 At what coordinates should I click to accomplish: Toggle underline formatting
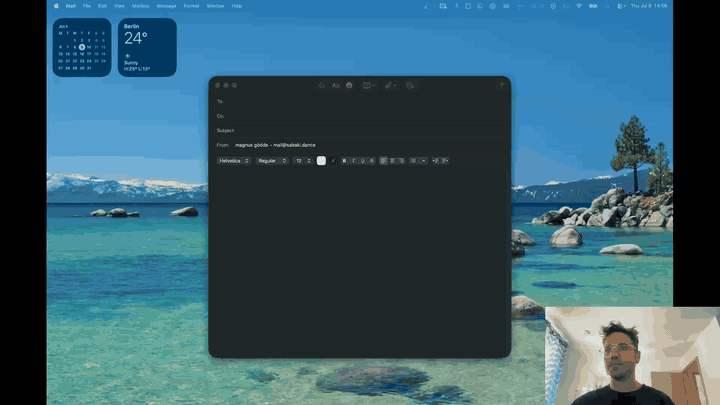[x=363, y=161]
